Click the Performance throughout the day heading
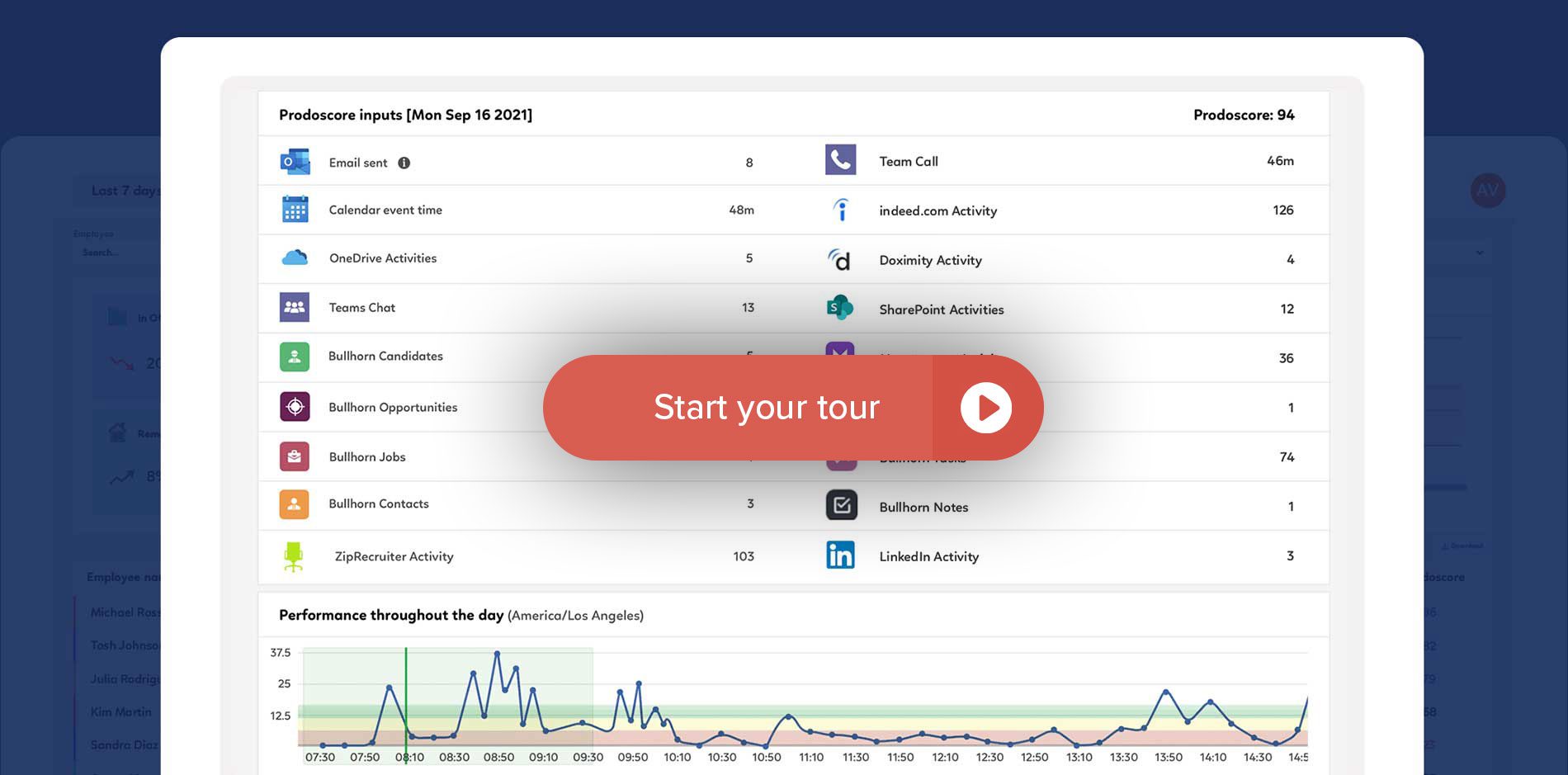 tap(391, 615)
